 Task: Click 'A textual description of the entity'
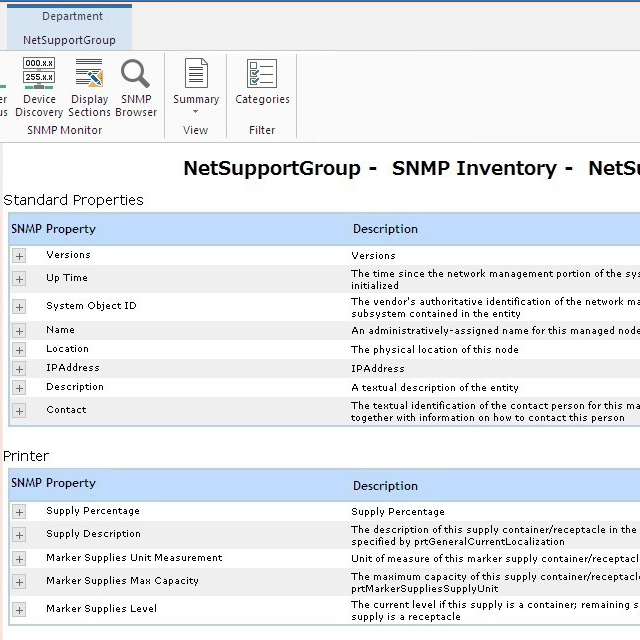435,388
